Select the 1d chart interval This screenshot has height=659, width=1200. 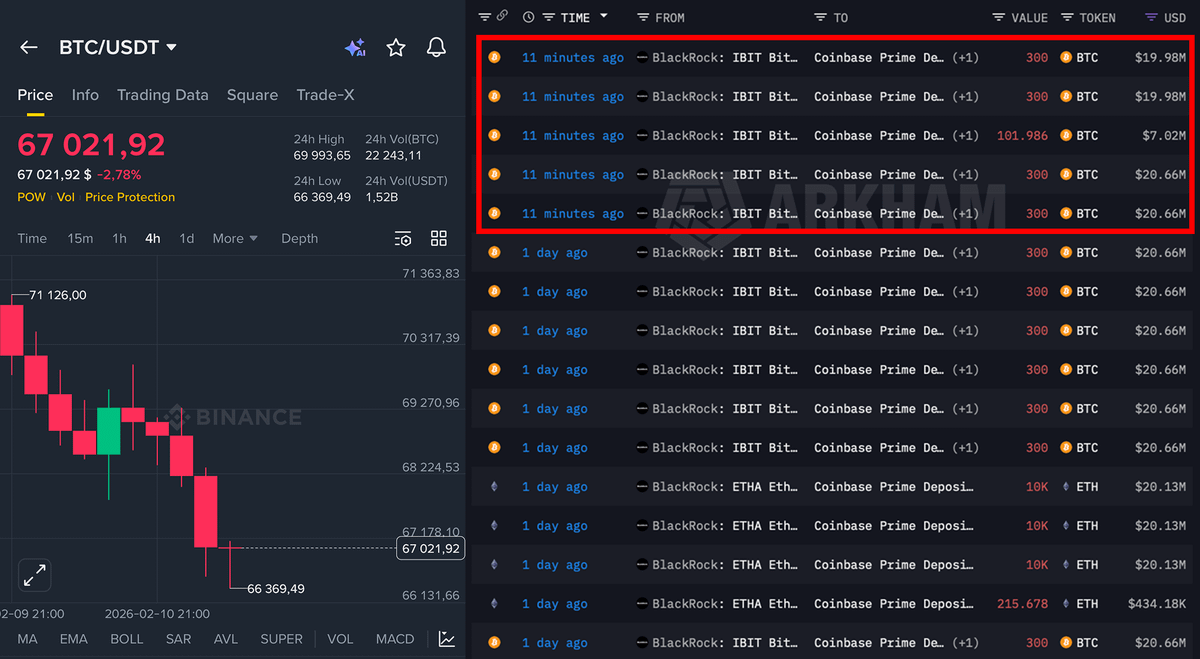click(x=186, y=238)
